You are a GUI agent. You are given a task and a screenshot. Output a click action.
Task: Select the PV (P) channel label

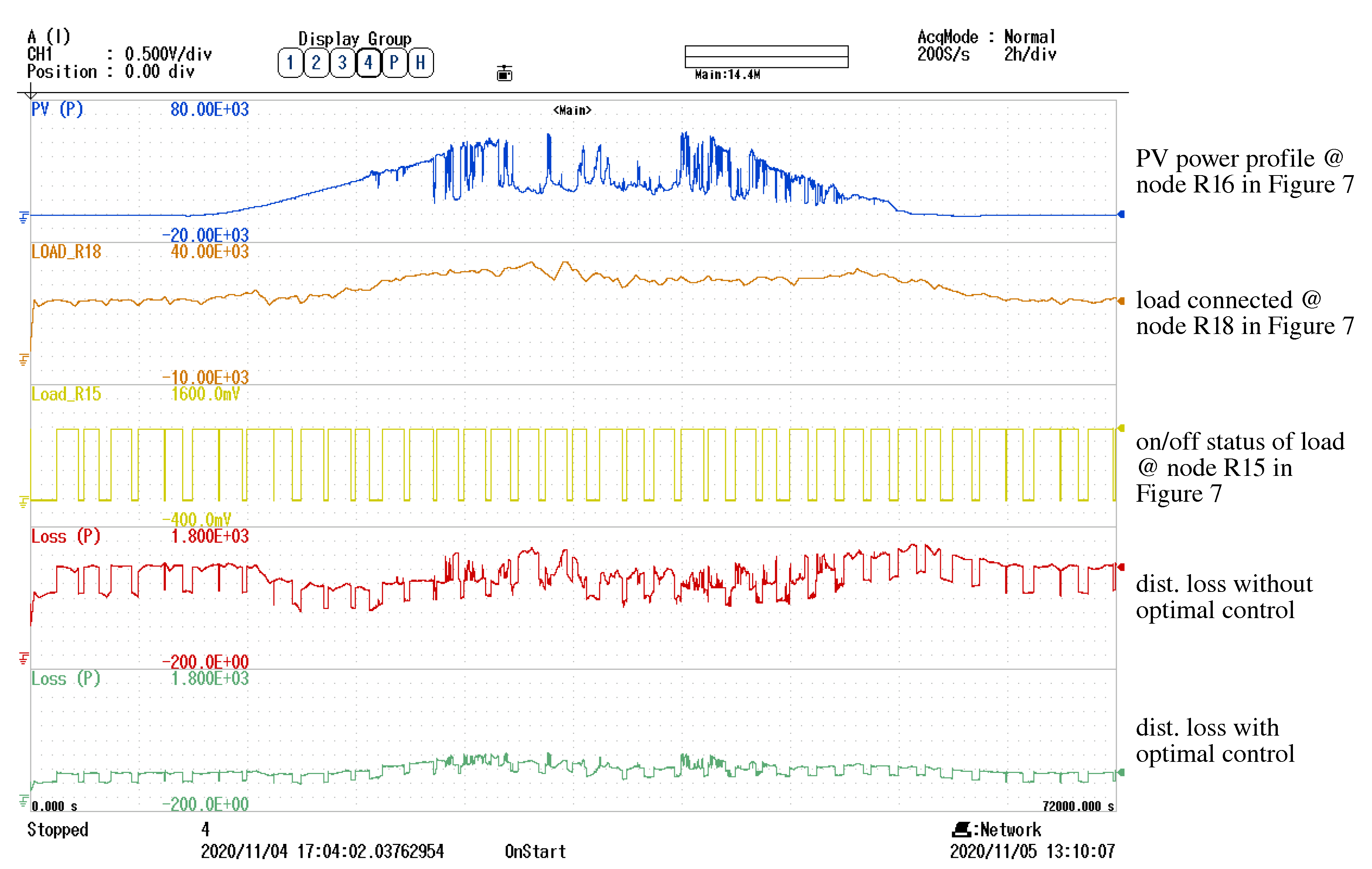[57, 109]
